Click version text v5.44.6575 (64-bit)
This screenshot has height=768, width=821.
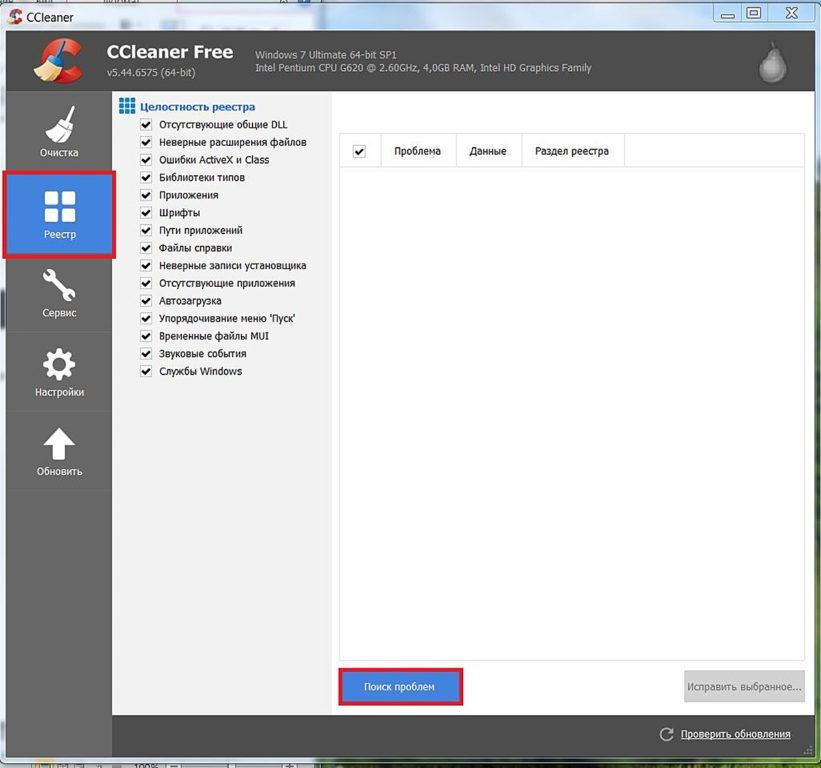click(151, 73)
